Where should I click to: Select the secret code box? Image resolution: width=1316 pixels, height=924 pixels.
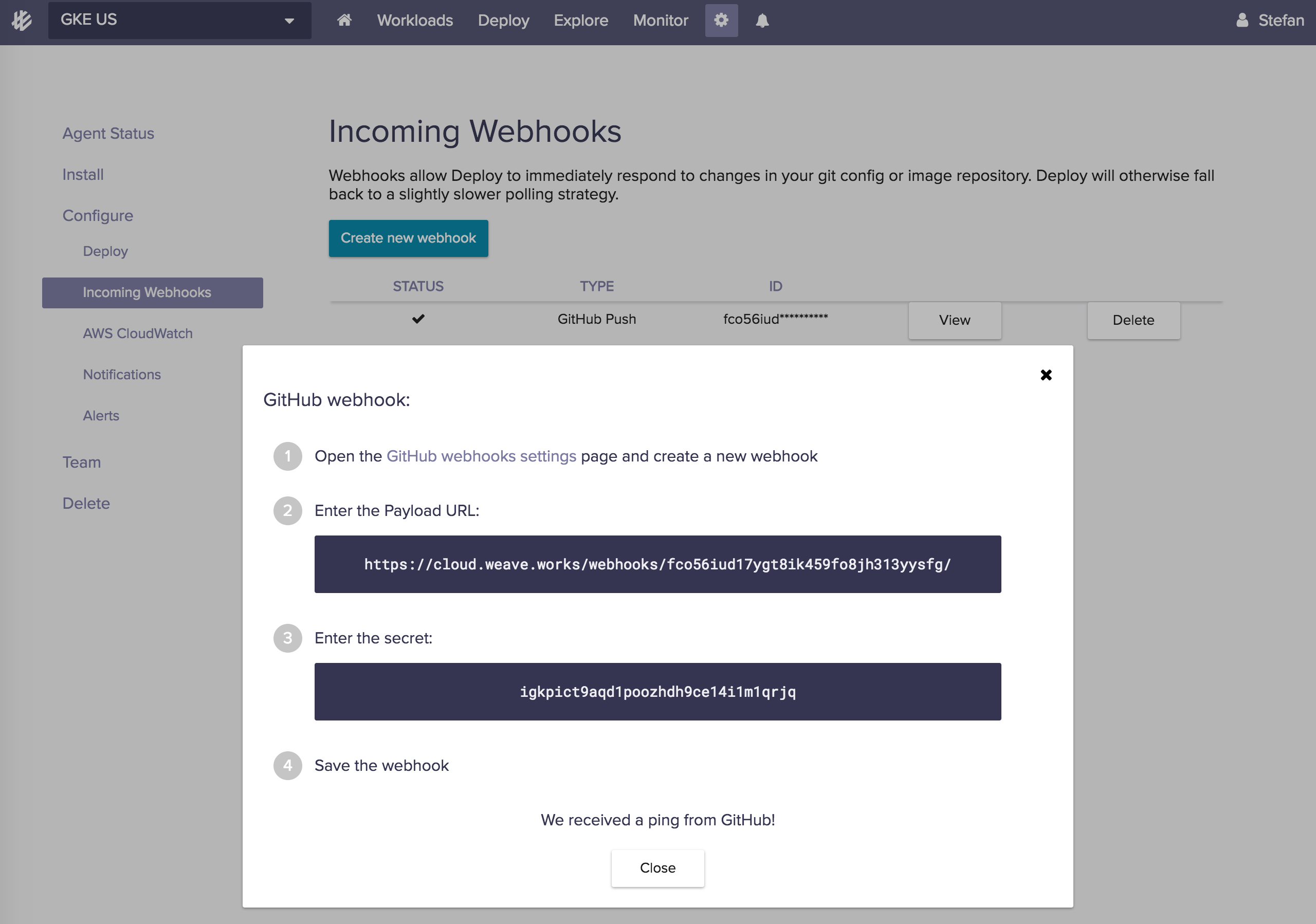coord(657,692)
